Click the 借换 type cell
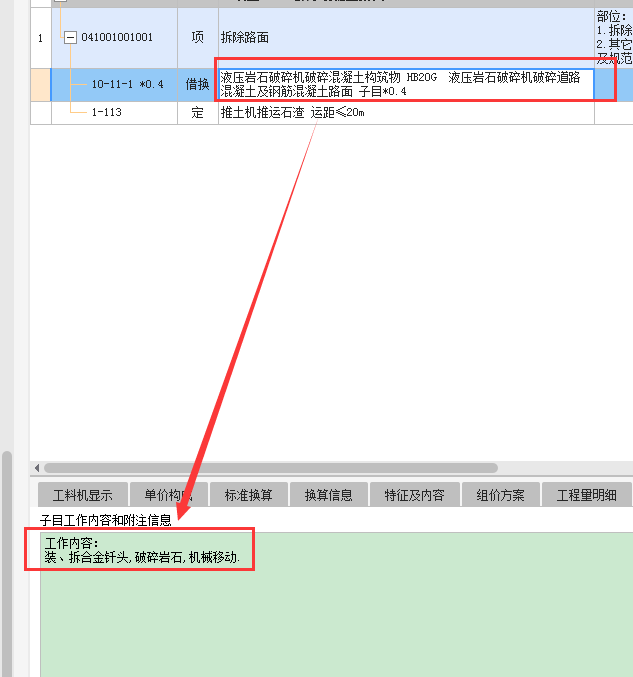The width and height of the screenshot is (633, 677). (x=198, y=85)
